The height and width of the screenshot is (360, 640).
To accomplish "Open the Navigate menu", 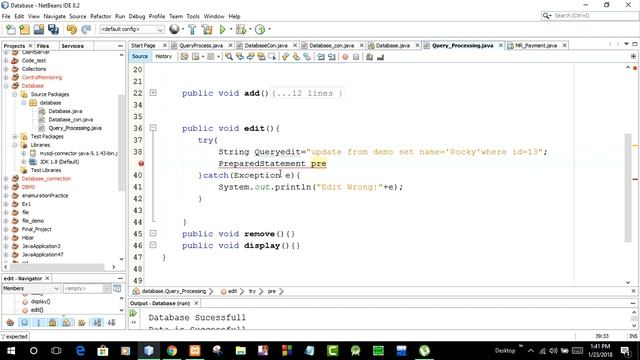I will pyautogui.click(x=54, y=16).
